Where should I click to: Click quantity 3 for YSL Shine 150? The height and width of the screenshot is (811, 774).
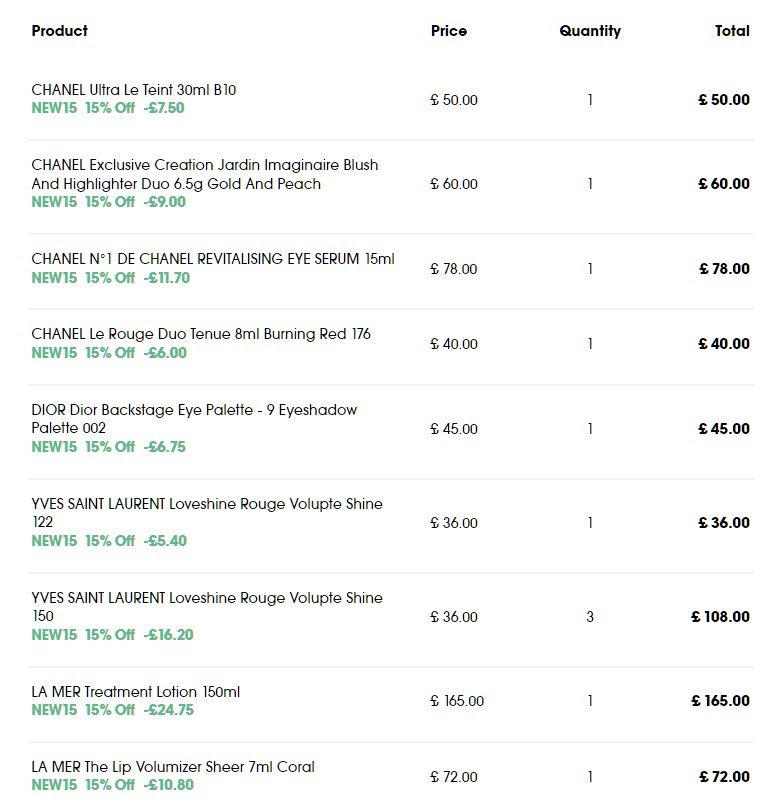click(590, 617)
